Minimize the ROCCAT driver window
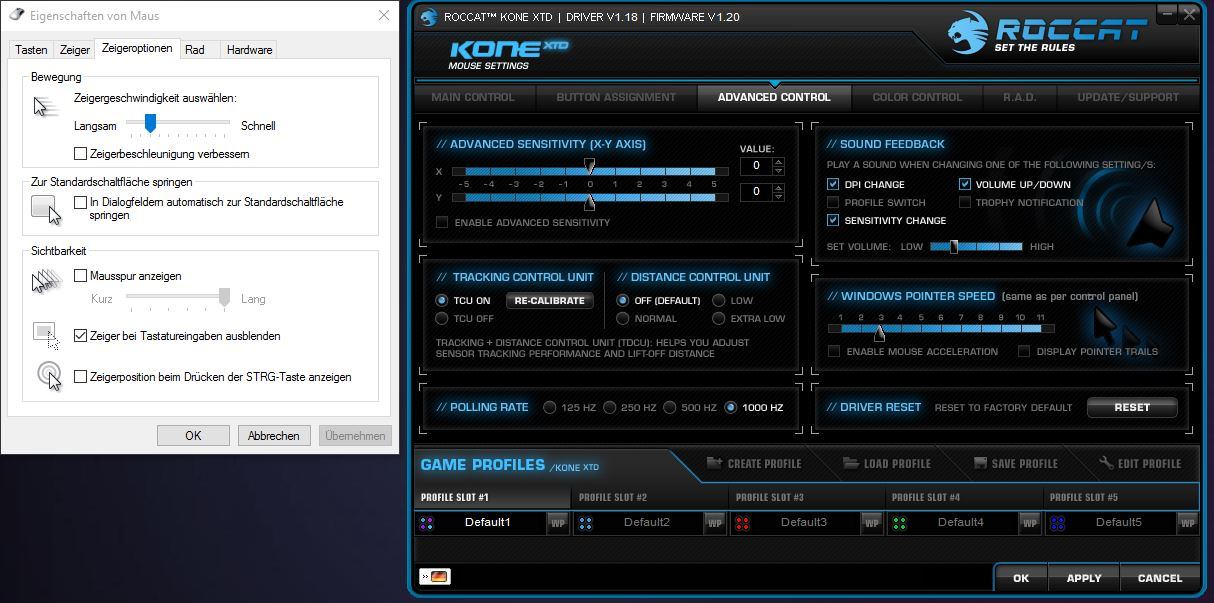Image resolution: width=1214 pixels, height=603 pixels. pyautogui.click(x=1168, y=15)
